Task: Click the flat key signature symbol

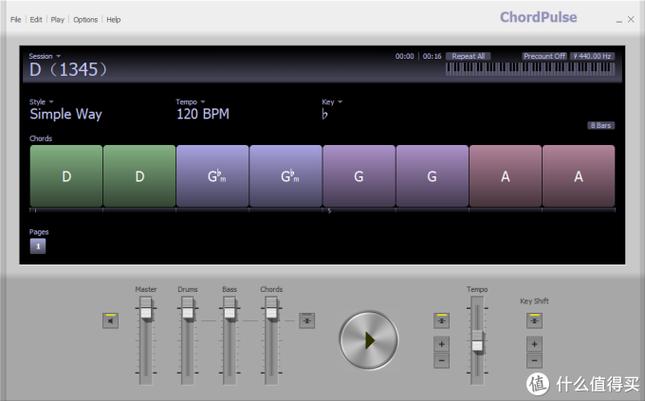Action: 325,114
